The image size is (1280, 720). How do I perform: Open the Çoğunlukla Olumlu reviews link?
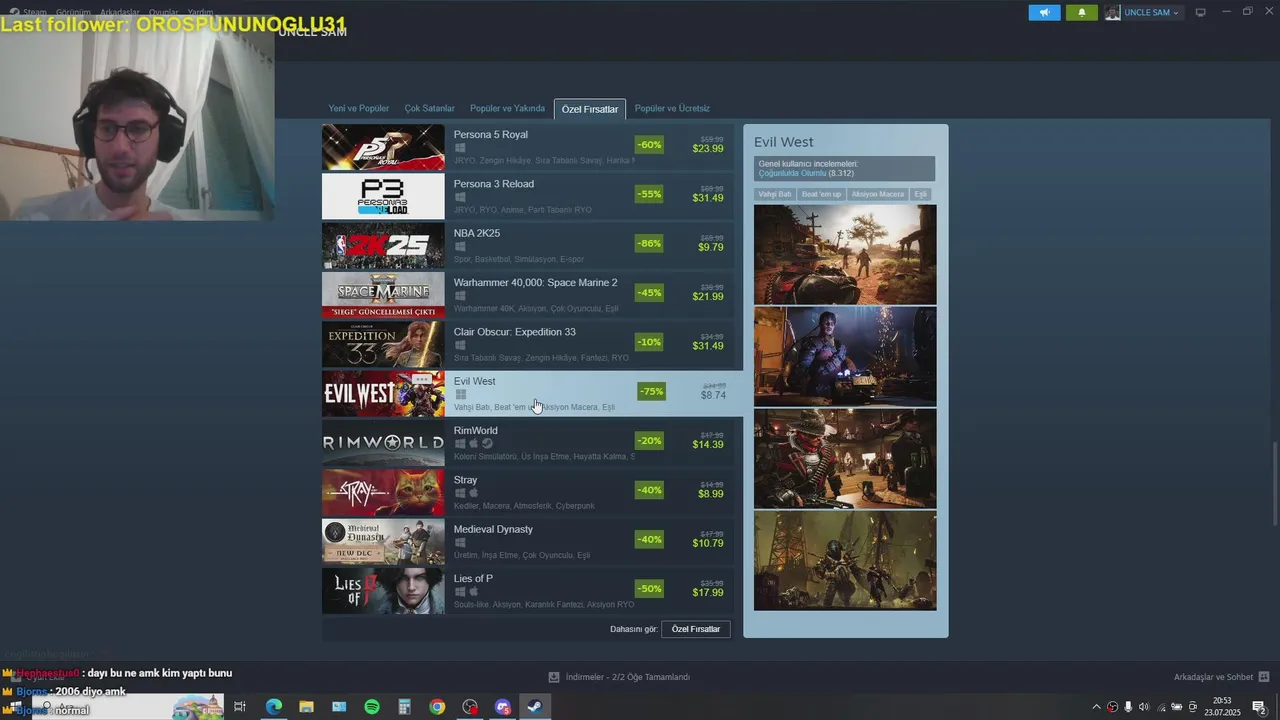tap(793, 173)
